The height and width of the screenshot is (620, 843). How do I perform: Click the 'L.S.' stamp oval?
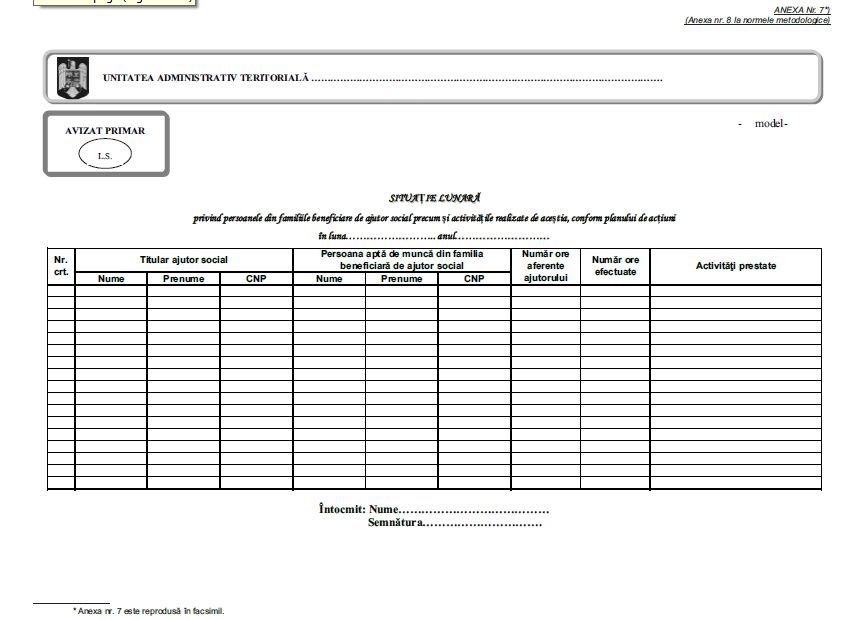105,155
